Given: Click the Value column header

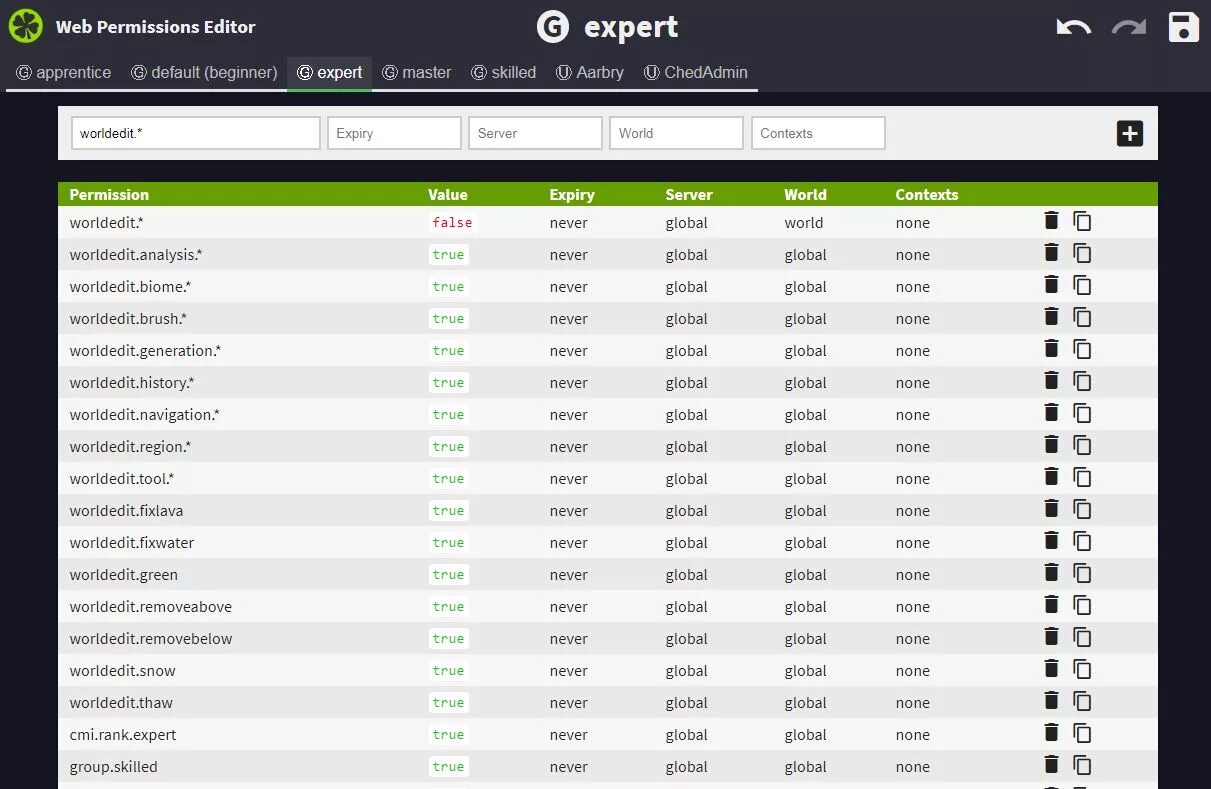Looking at the screenshot, I should [x=448, y=195].
